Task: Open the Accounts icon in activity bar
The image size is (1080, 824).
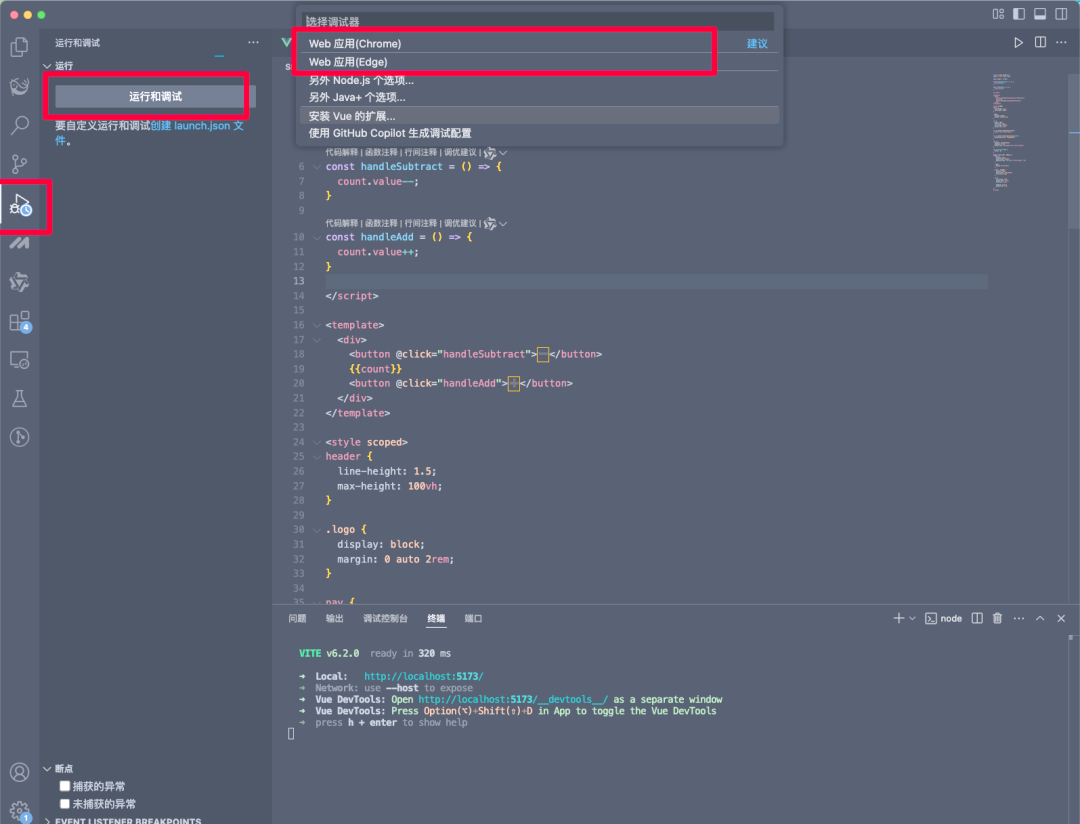Action: [19, 772]
